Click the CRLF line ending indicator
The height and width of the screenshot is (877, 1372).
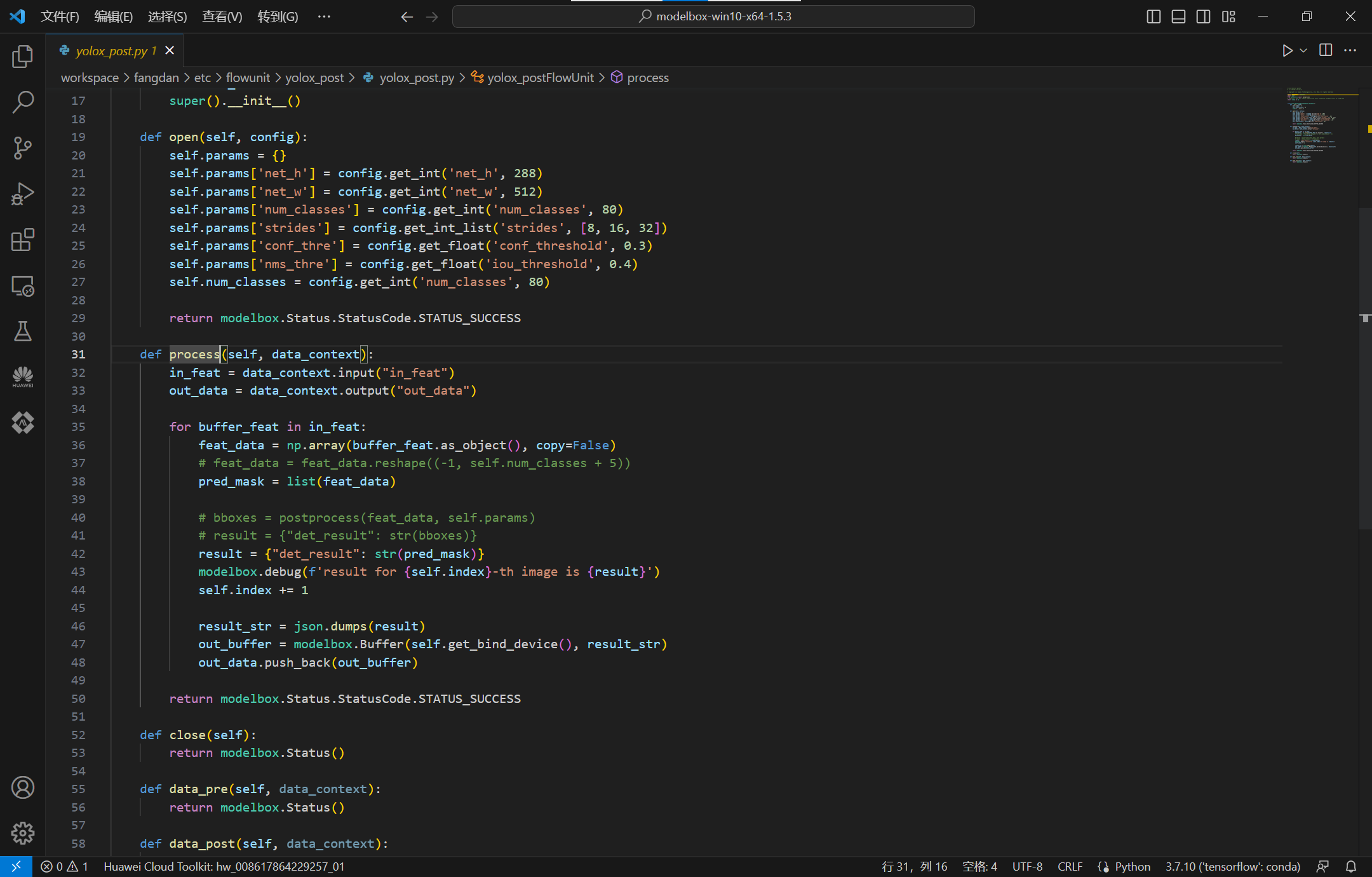click(1070, 866)
